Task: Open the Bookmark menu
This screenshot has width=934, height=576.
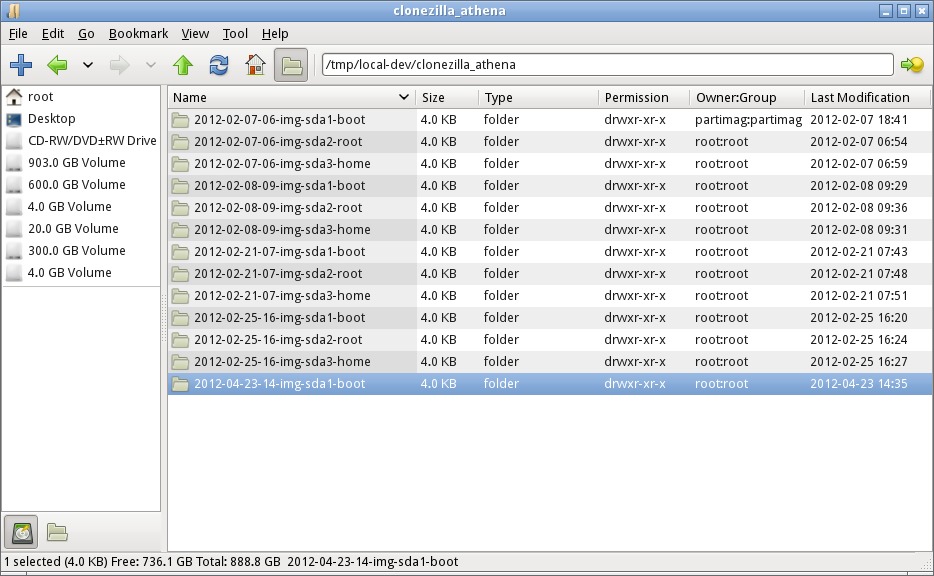Action: [x=139, y=34]
